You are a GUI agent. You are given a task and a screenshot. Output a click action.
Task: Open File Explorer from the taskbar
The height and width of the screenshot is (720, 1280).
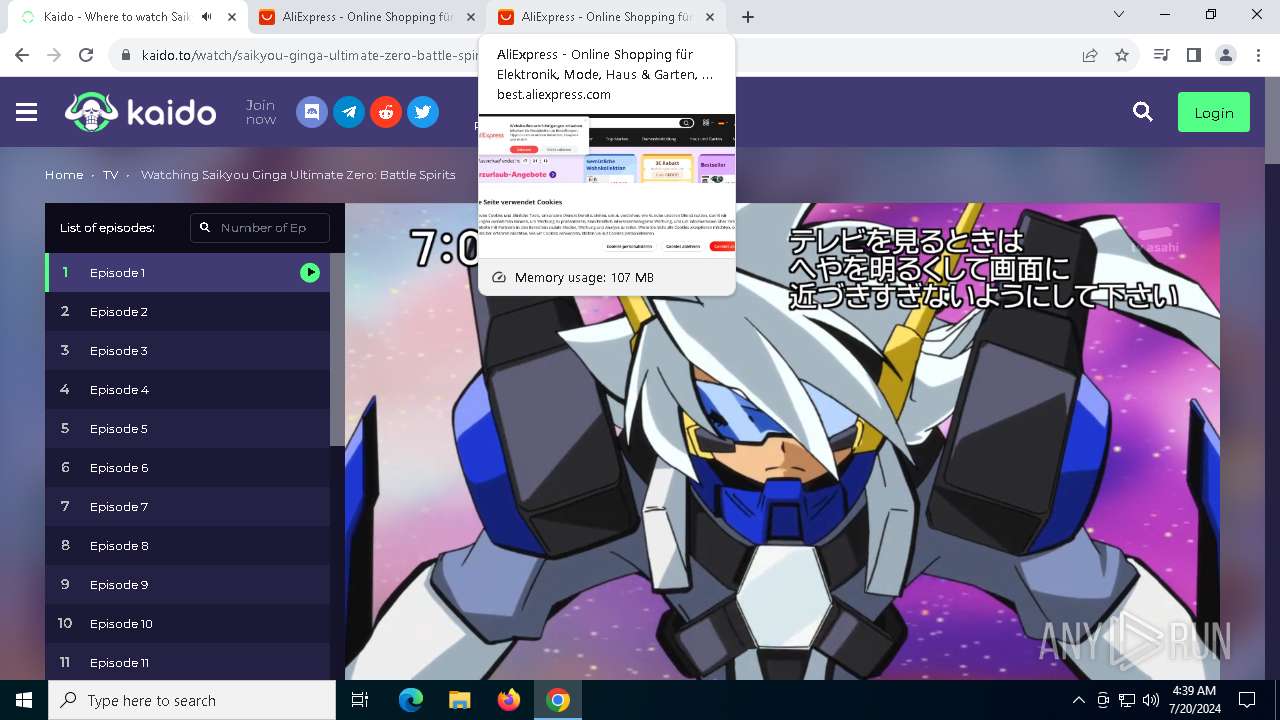[460, 700]
